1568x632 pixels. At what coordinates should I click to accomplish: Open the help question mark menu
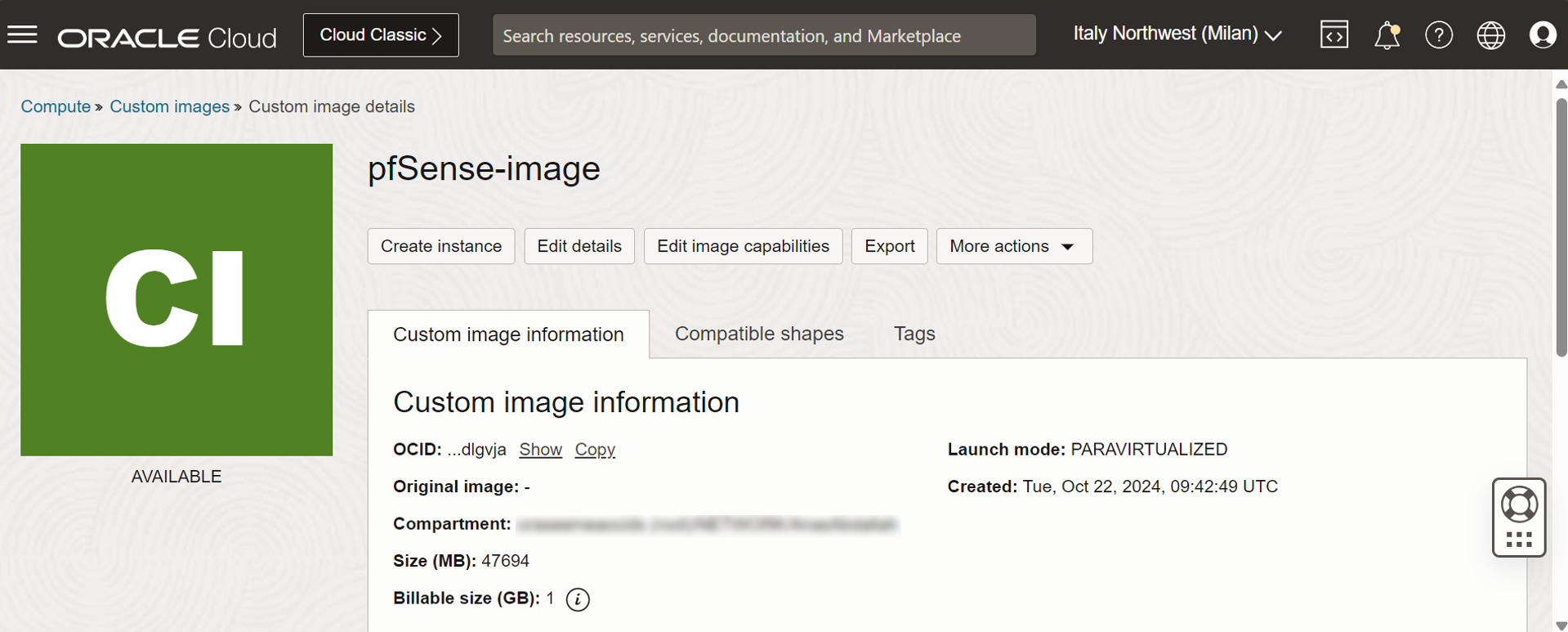tap(1438, 35)
